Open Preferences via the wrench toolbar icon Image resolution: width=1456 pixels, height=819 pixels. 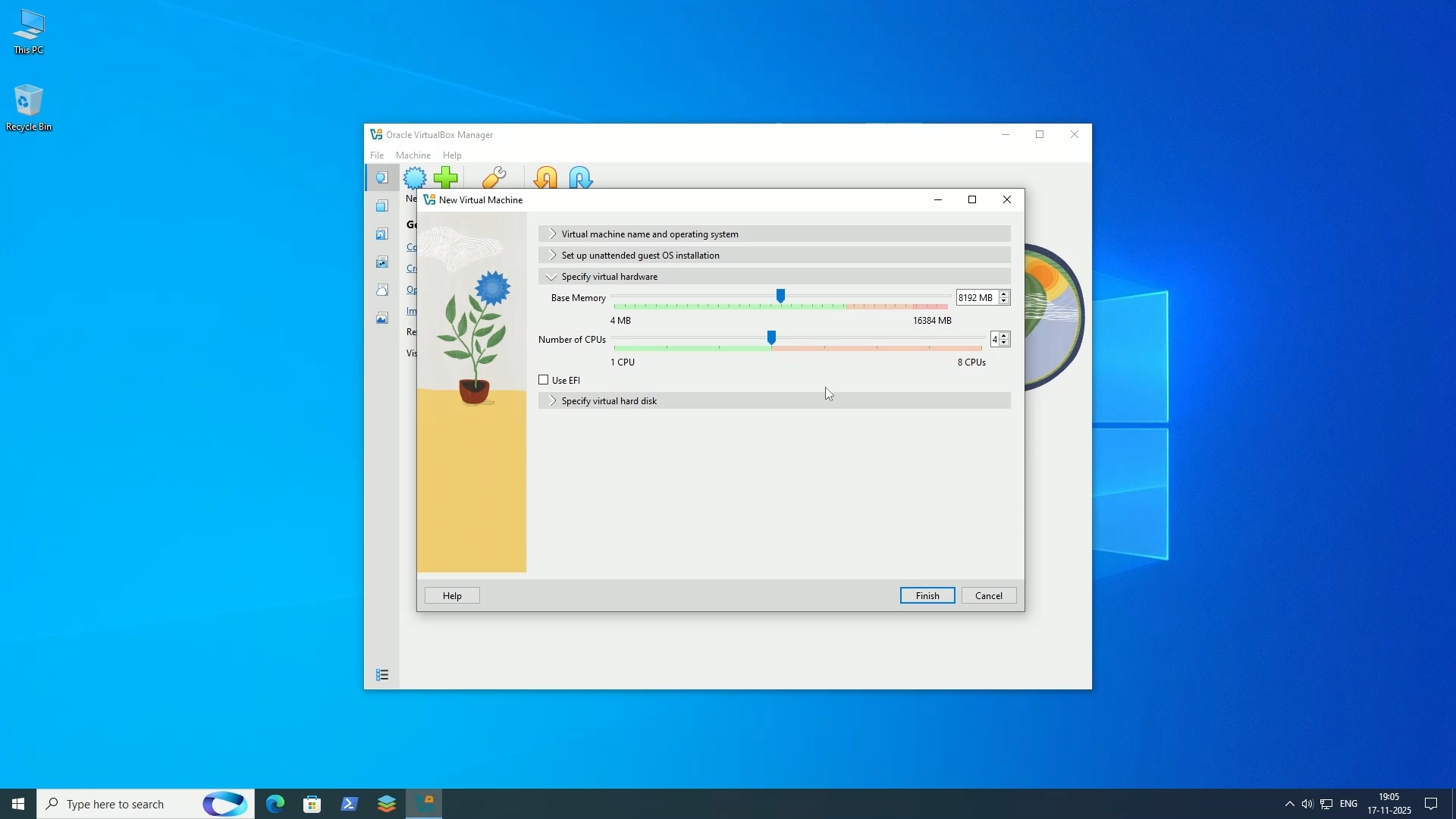(x=494, y=177)
